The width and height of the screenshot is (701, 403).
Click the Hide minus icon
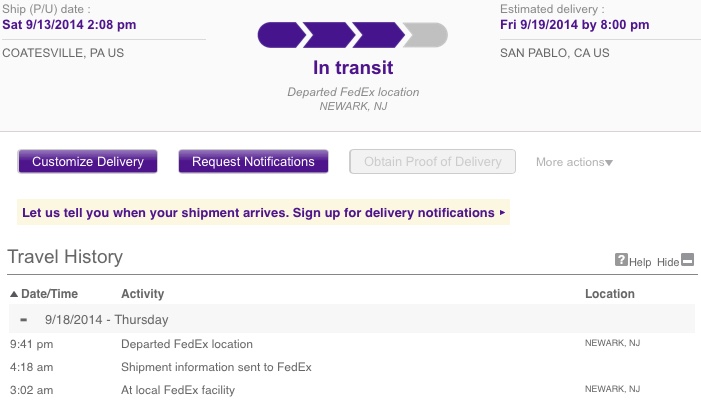click(x=688, y=259)
